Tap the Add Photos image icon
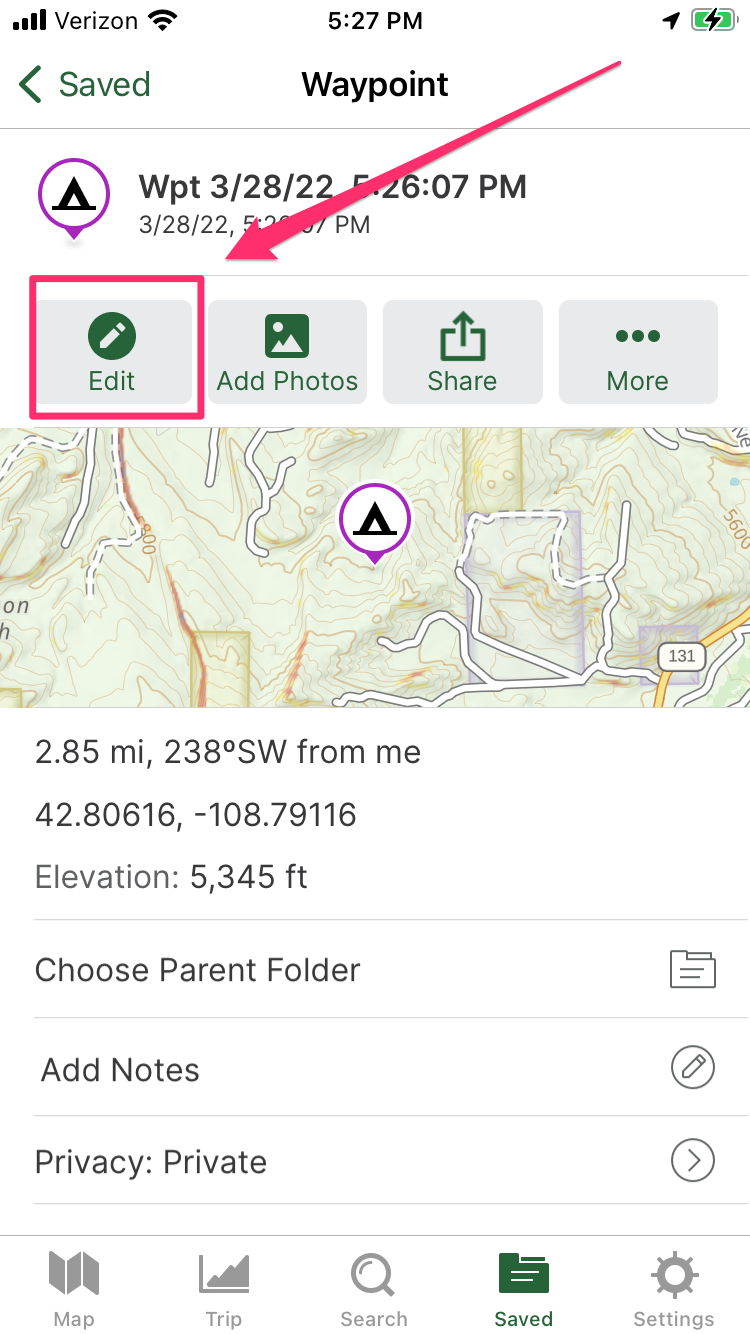The height and width of the screenshot is (1334, 750). point(287,336)
